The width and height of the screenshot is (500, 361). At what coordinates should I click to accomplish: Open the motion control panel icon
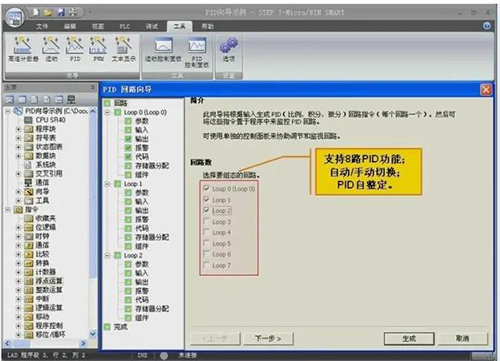(x=163, y=49)
